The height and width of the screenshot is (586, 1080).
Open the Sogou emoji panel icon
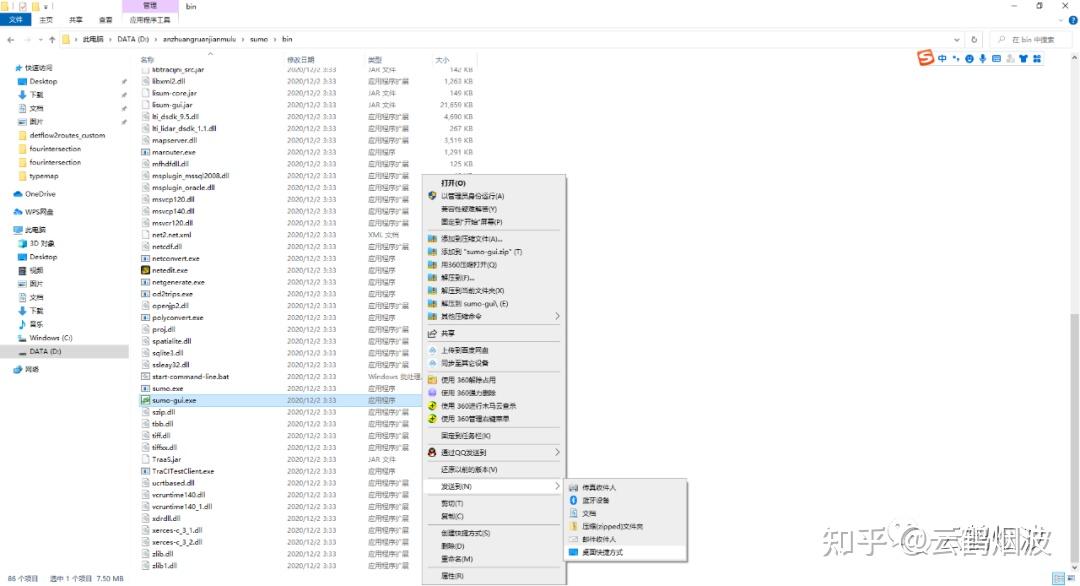[970, 58]
